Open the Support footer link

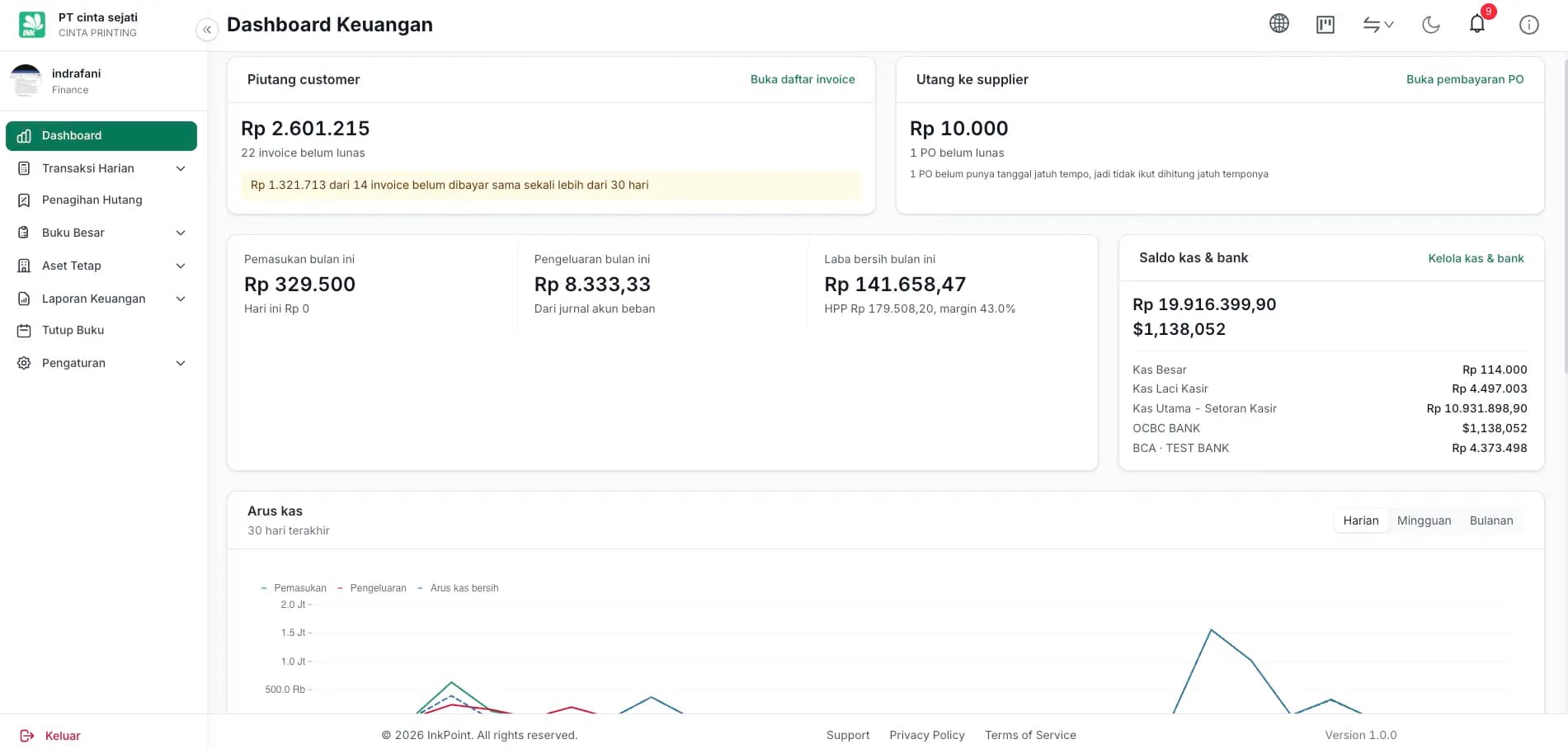coord(848,735)
